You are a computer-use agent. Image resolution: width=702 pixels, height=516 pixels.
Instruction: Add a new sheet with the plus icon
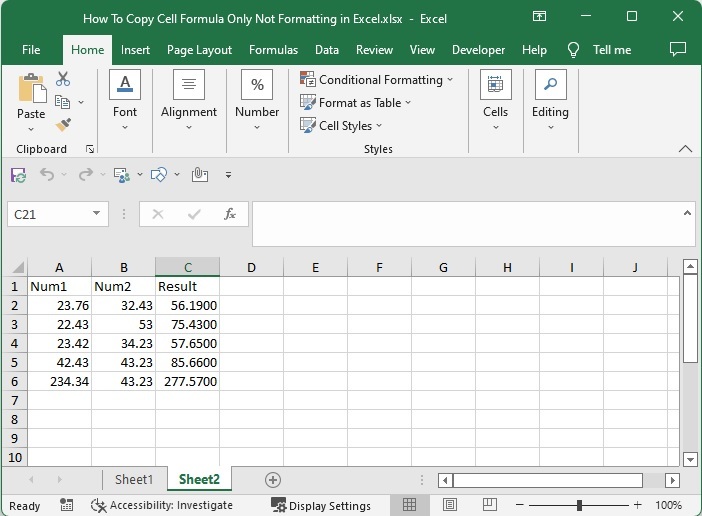click(272, 480)
